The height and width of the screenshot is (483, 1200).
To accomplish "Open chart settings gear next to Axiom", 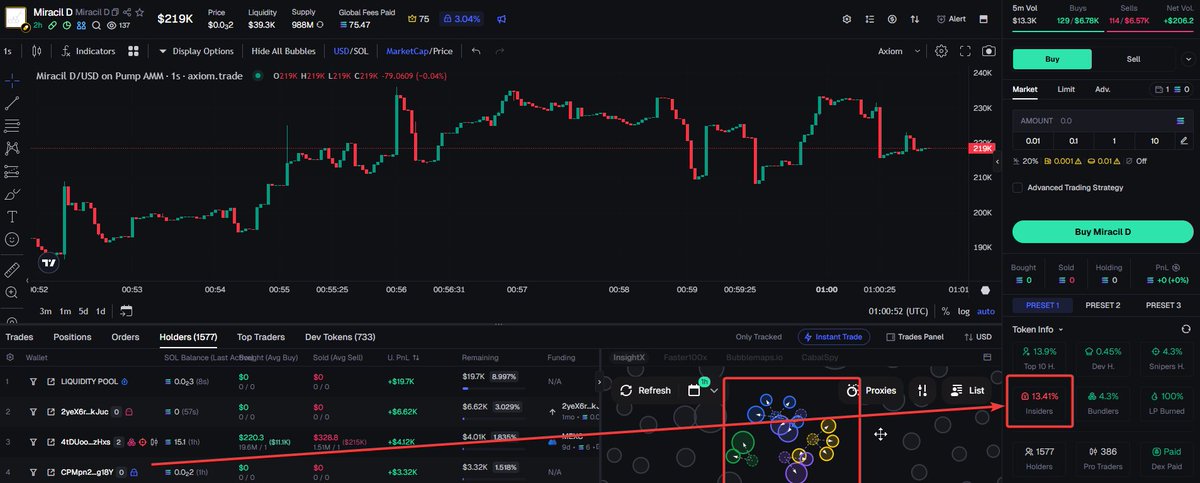I will pyautogui.click(x=941, y=51).
